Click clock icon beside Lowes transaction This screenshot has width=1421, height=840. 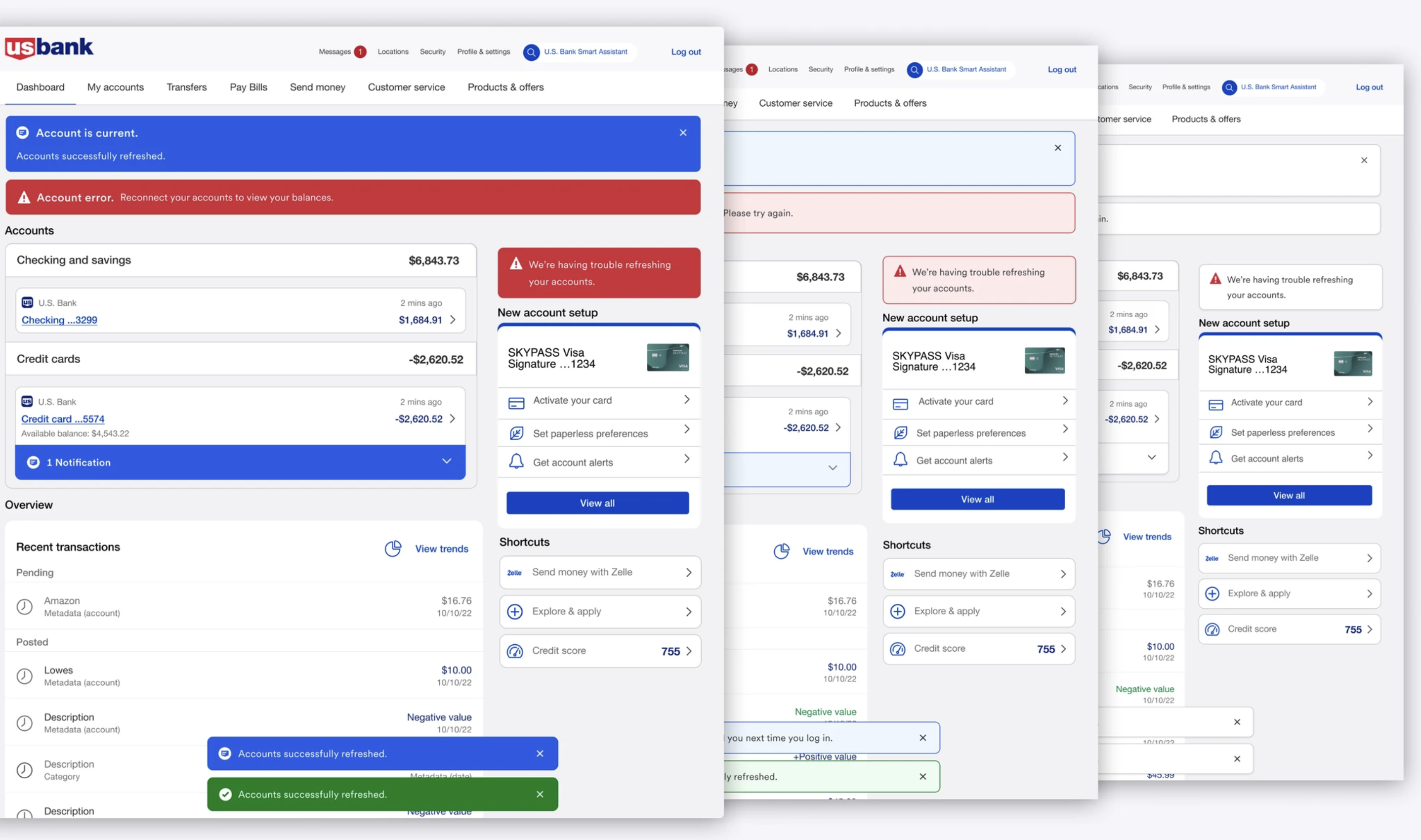click(x=24, y=676)
